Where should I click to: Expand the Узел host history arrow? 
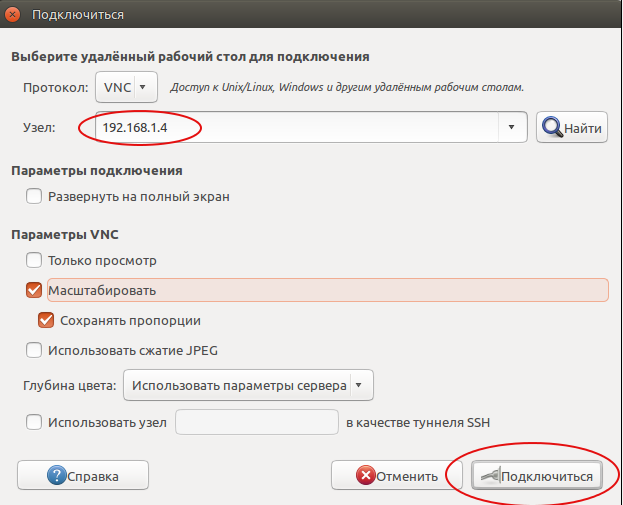click(x=511, y=128)
